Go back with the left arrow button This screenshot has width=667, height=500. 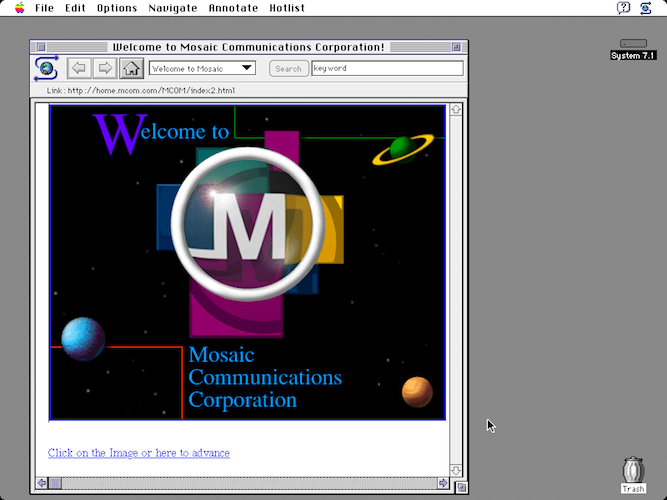[79, 68]
